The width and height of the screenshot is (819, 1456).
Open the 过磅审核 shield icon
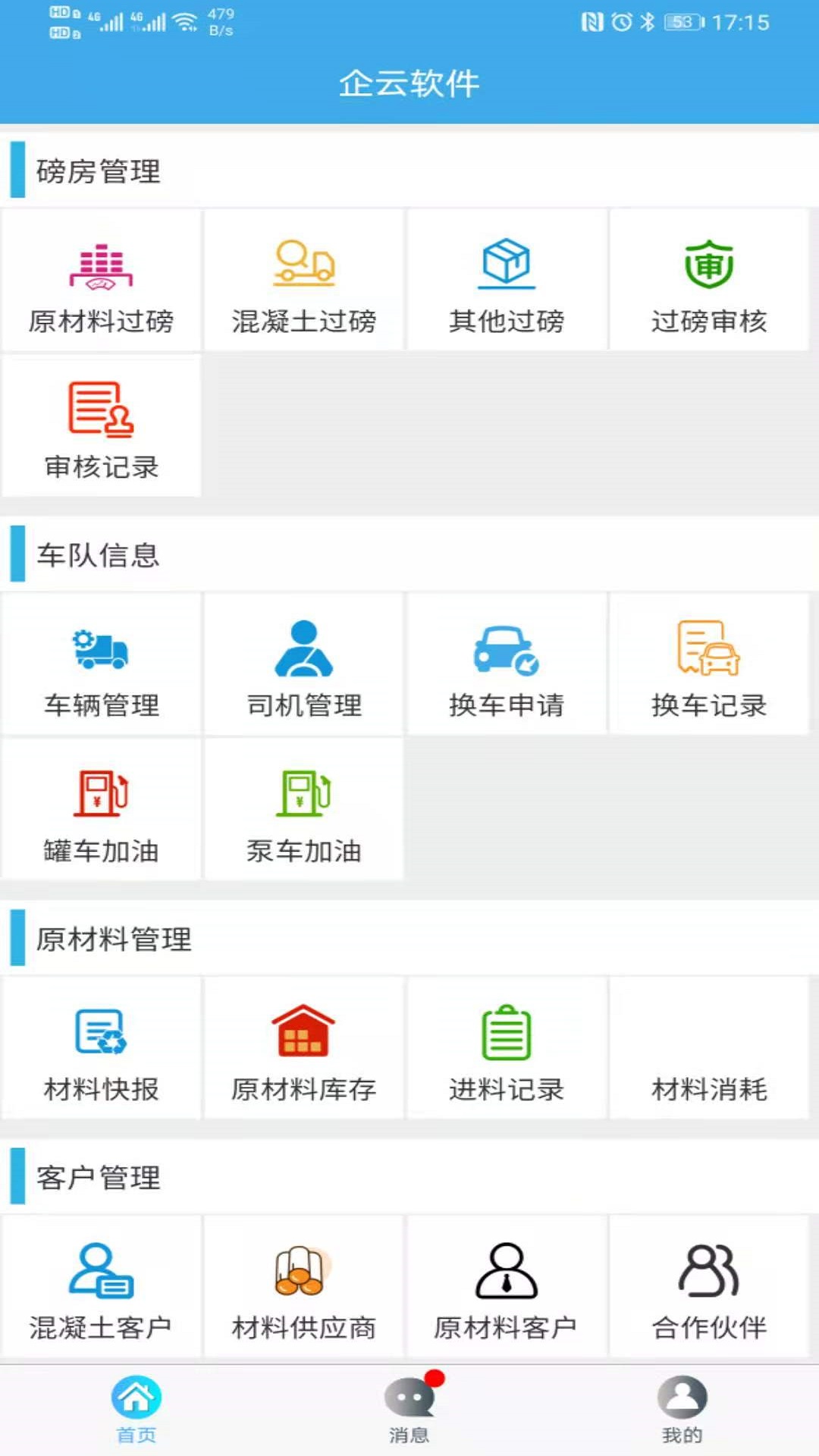(709, 265)
